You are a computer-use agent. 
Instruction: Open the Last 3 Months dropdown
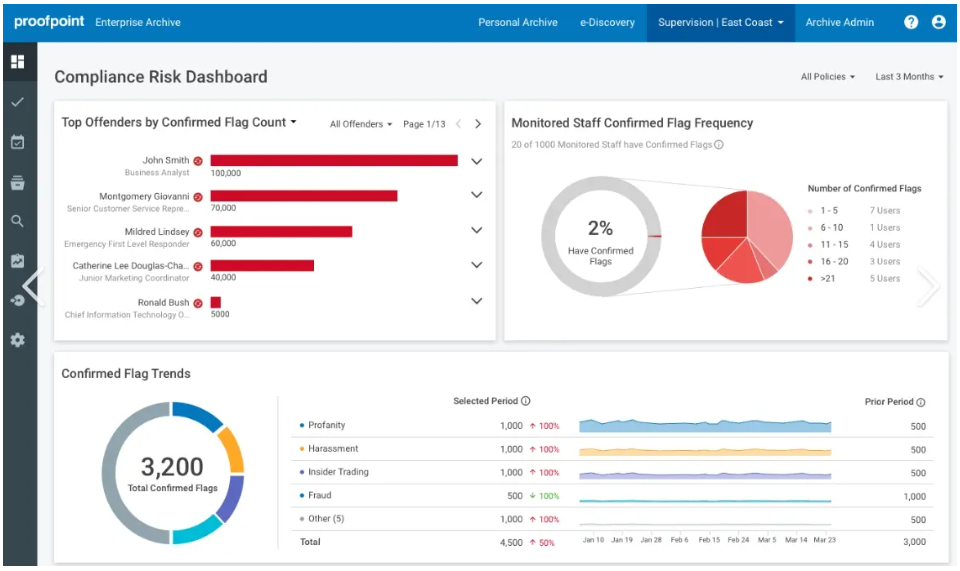pos(909,77)
